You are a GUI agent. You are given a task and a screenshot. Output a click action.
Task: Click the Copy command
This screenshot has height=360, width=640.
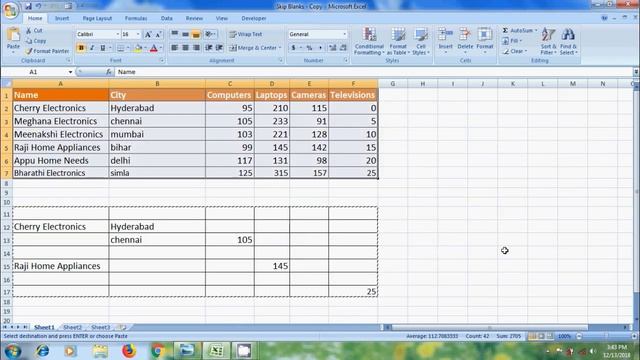coord(36,41)
